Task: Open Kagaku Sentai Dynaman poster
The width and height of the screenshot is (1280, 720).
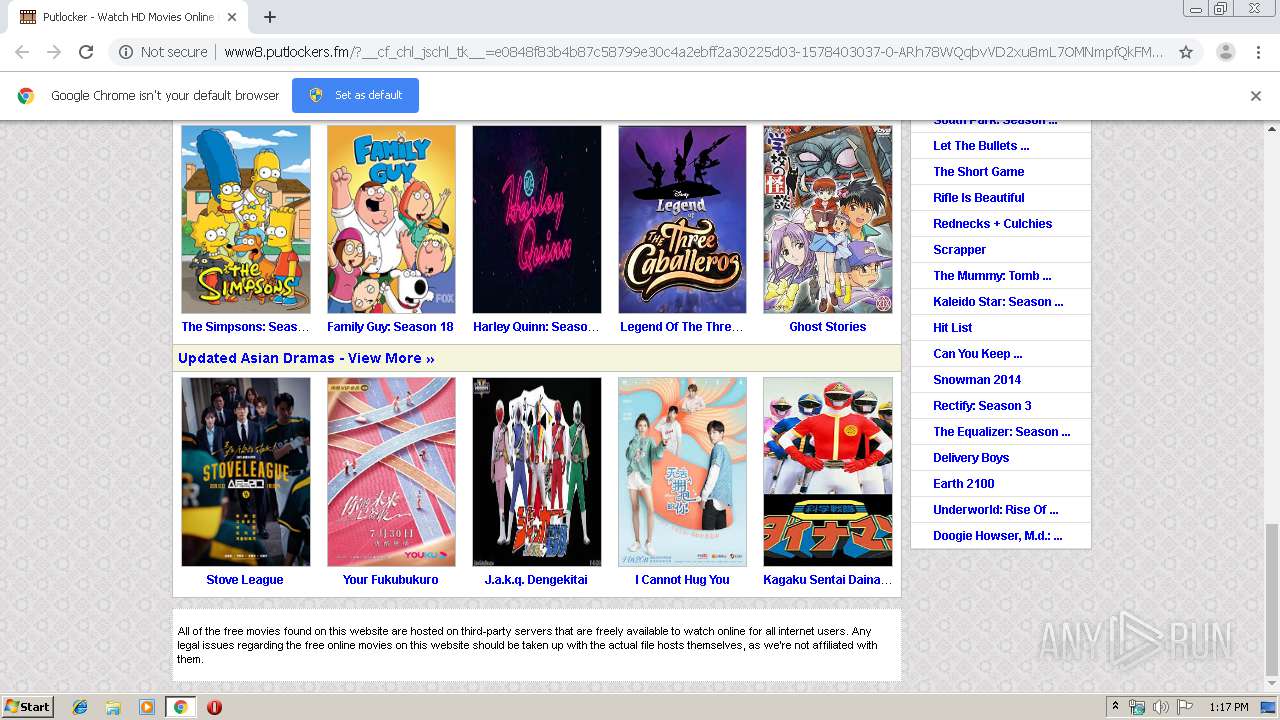Action: pyautogui.click(x=828, y=472)
